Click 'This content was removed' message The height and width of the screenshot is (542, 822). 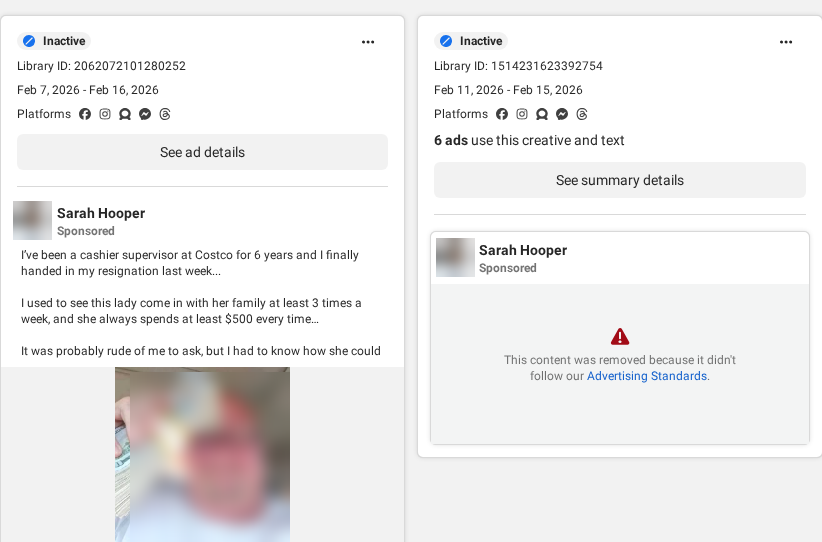click(620, 368)
